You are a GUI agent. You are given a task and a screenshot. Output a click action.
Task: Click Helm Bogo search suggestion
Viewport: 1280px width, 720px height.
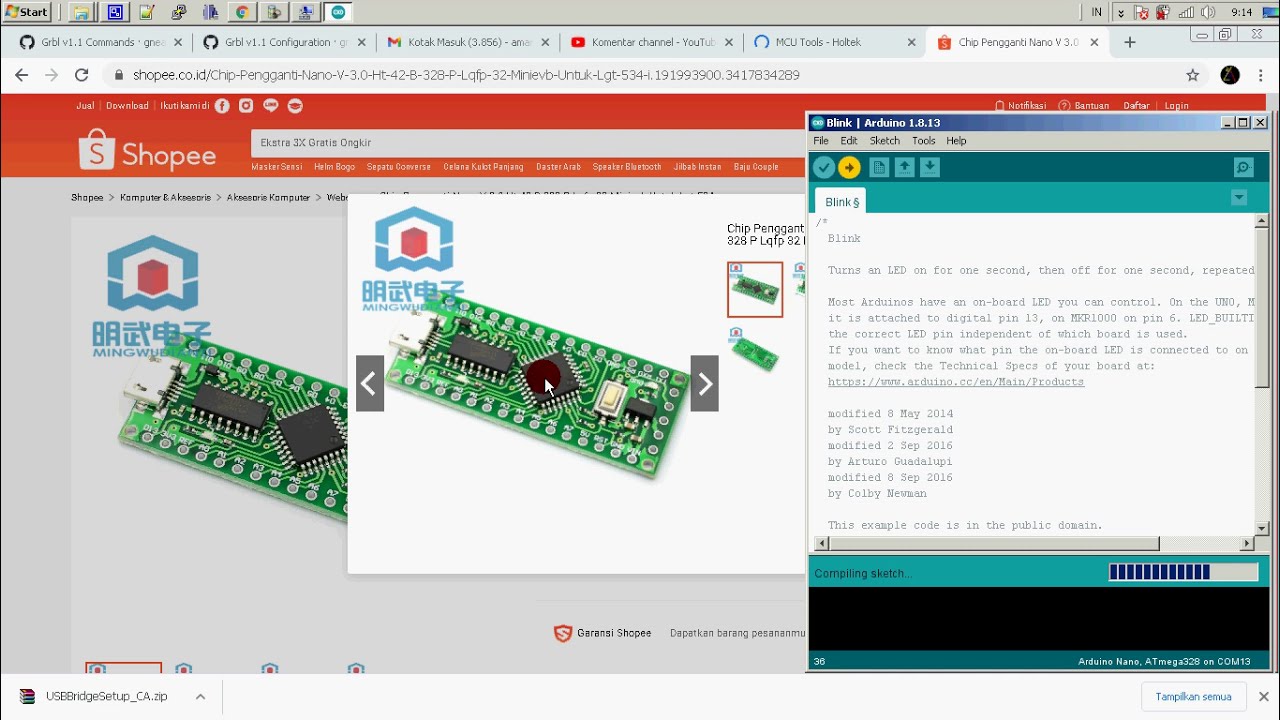coord(334,167)
